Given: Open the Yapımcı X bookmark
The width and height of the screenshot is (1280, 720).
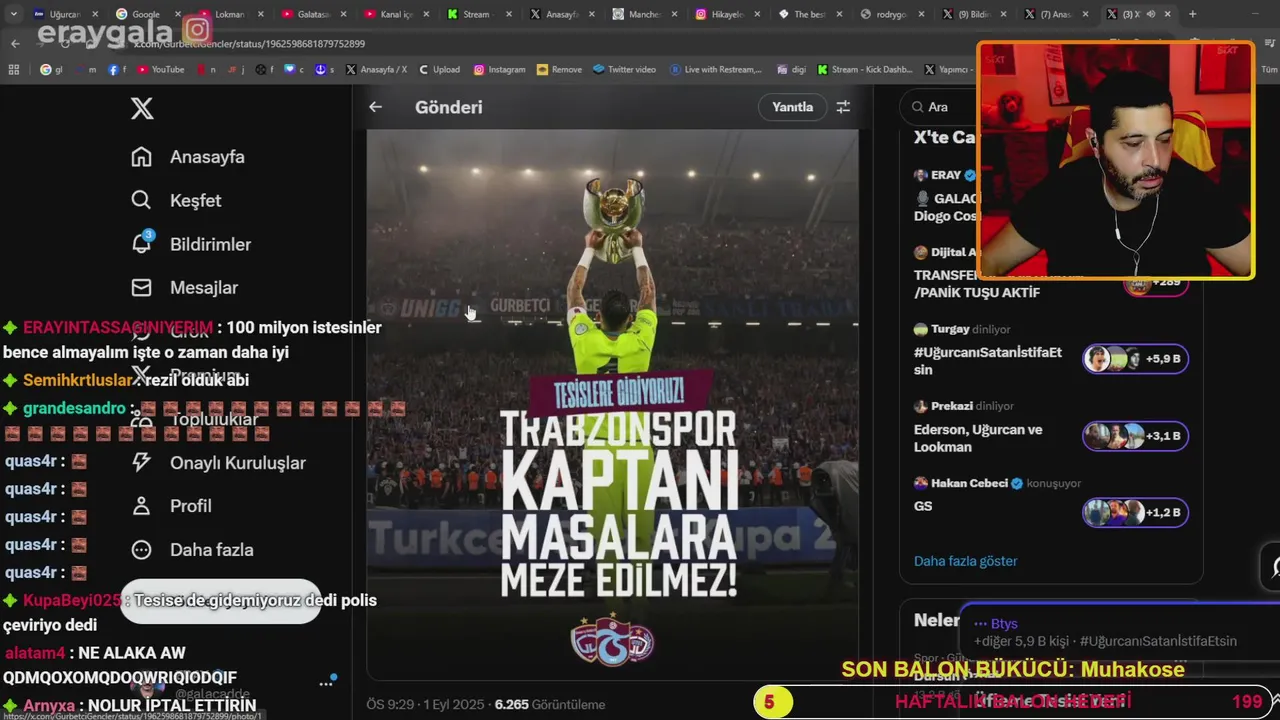Looking at the screenshot, I should (x=947, y=69).
